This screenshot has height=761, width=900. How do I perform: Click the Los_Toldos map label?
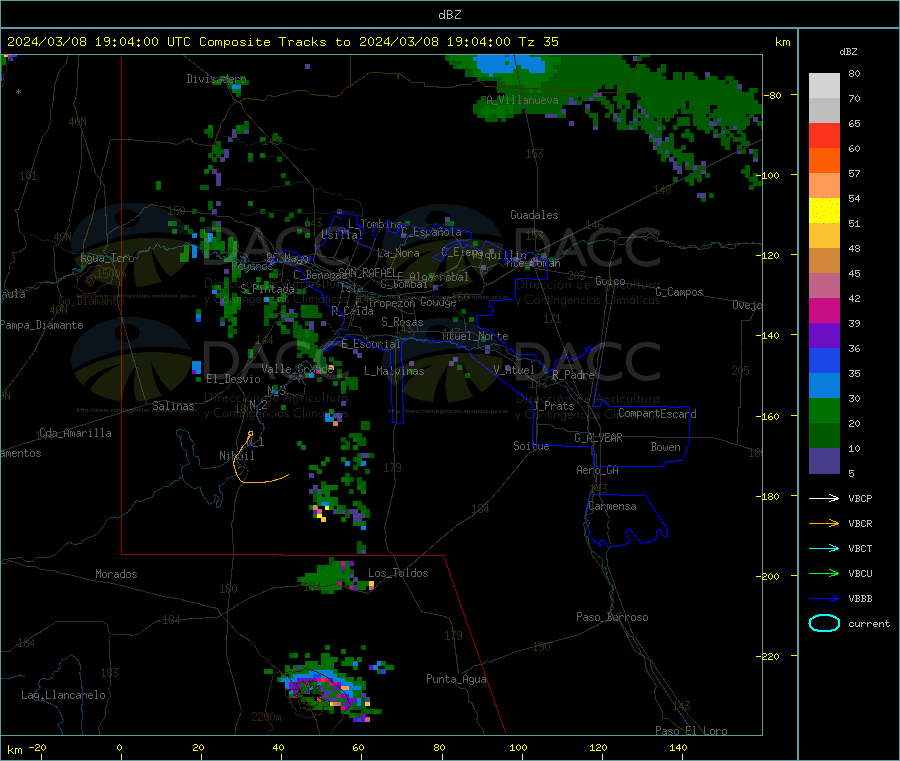click(x=398, y=573)
